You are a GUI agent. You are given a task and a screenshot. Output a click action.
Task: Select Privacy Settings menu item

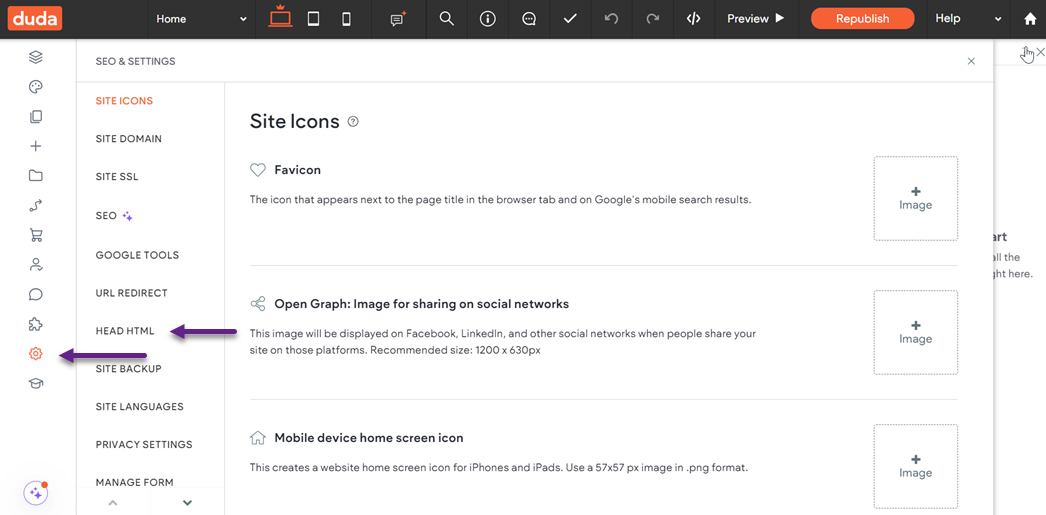tap(144, 444)
